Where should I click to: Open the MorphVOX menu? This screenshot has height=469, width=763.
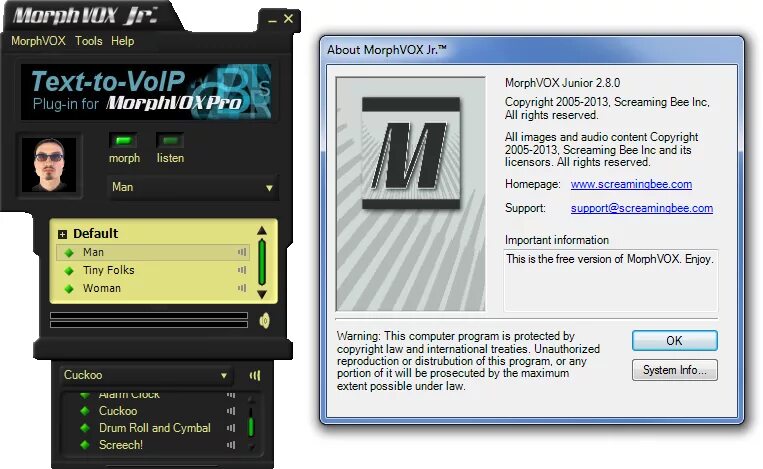[38, 41]
